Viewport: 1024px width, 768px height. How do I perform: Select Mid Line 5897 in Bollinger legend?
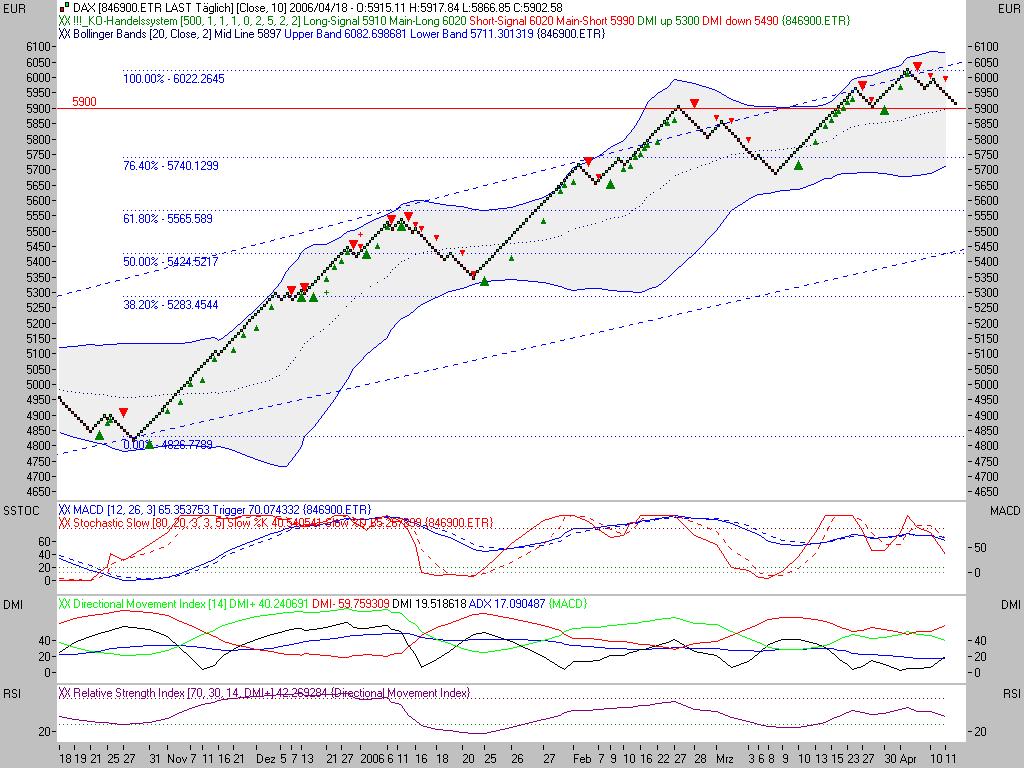(248, 33)
